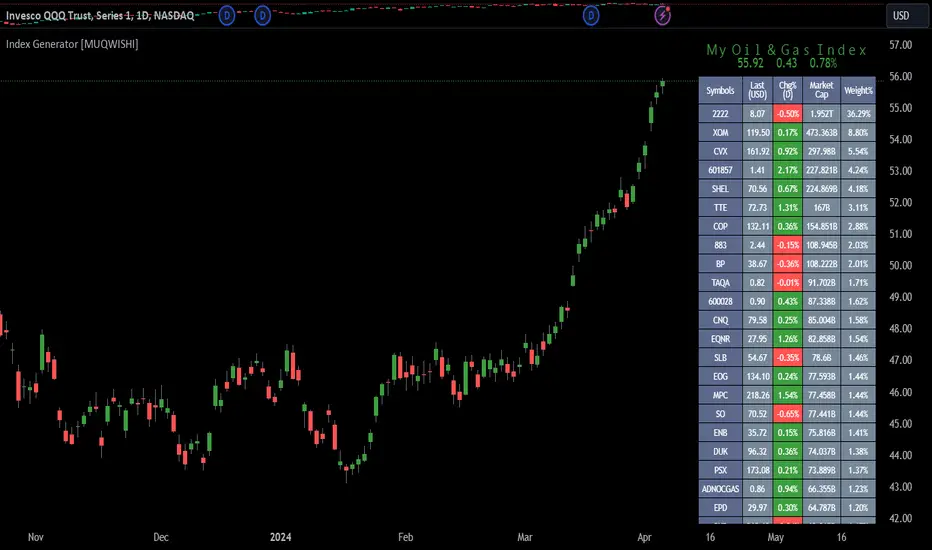The image size is (932, 550).
Task: Select the SO symbol cell
Action: (720, 414)
